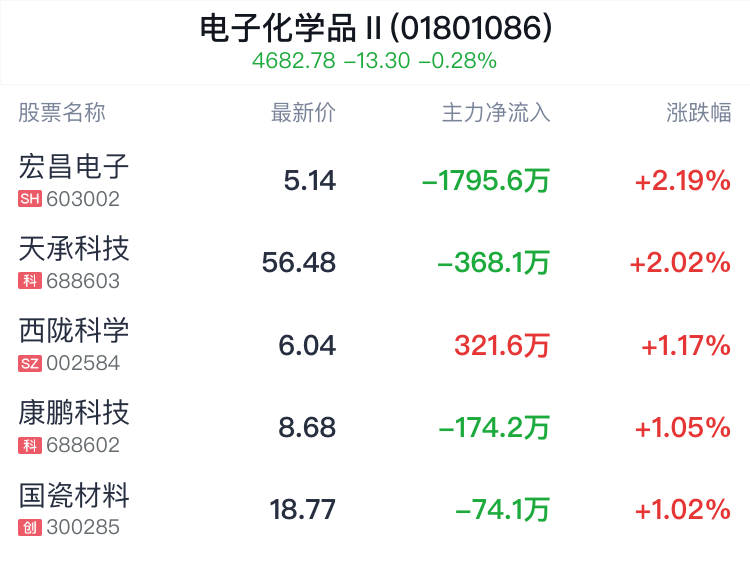Click the 创 badge next to 300285
750x564 pixels.
[x=30, y=527]
